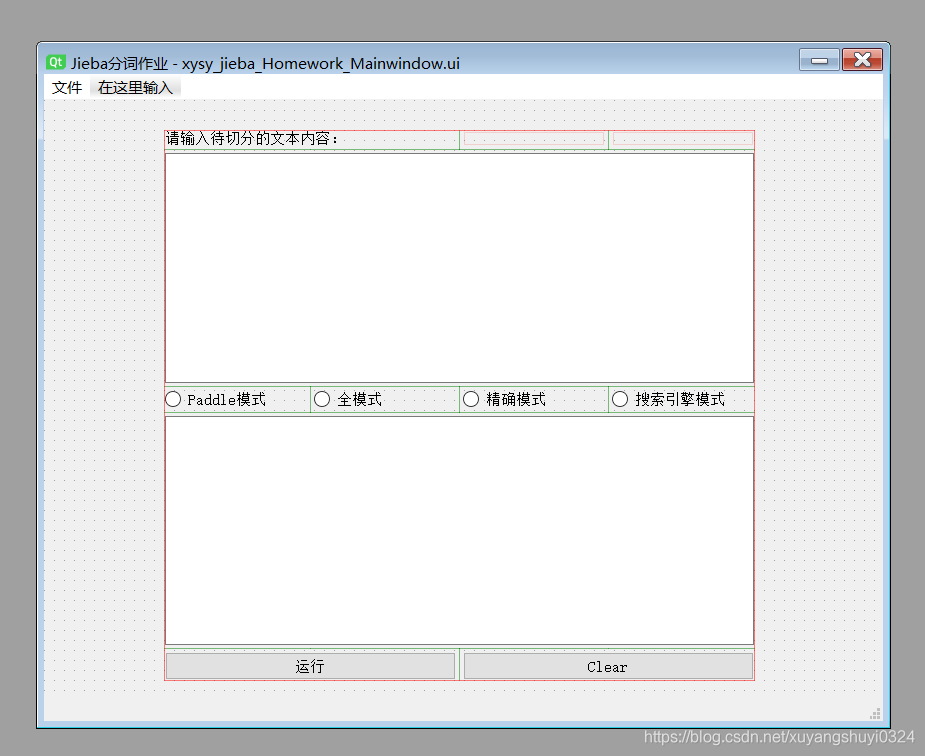Click the resize grip at window corner

(x=875, y=714)
